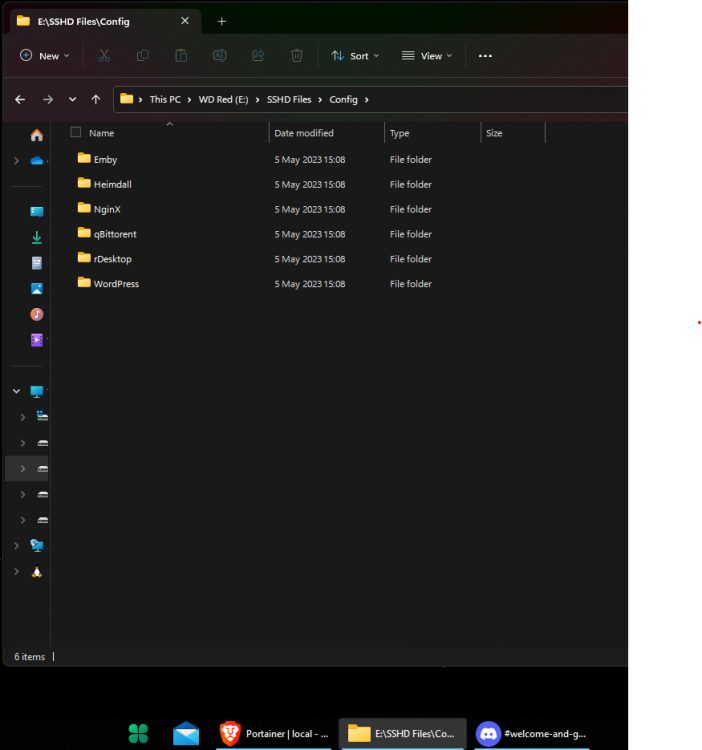Open the Linux penguin entry in sidebar

37,572
